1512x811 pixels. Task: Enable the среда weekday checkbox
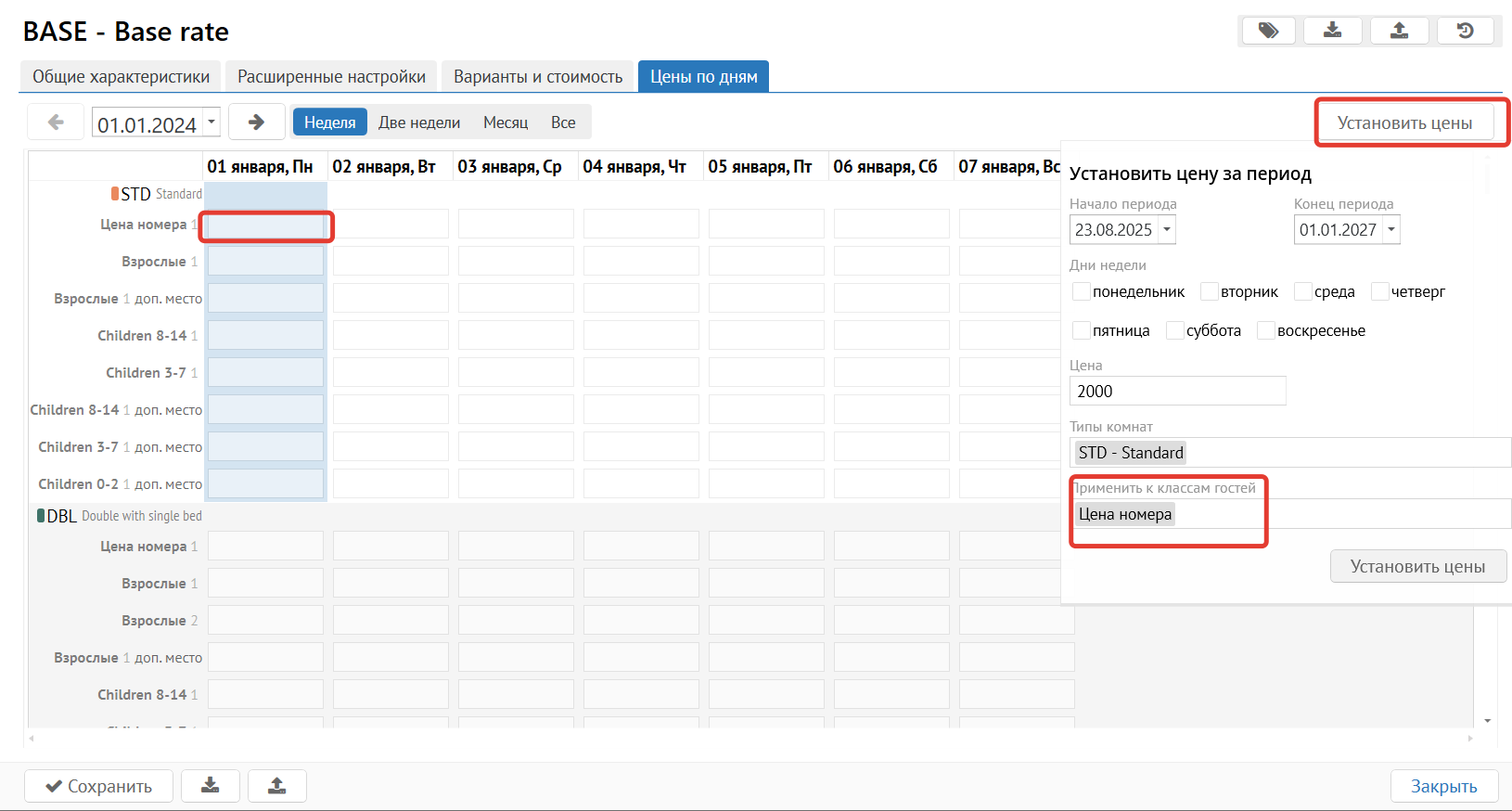pyautogui.click(x=1302, y=291)
